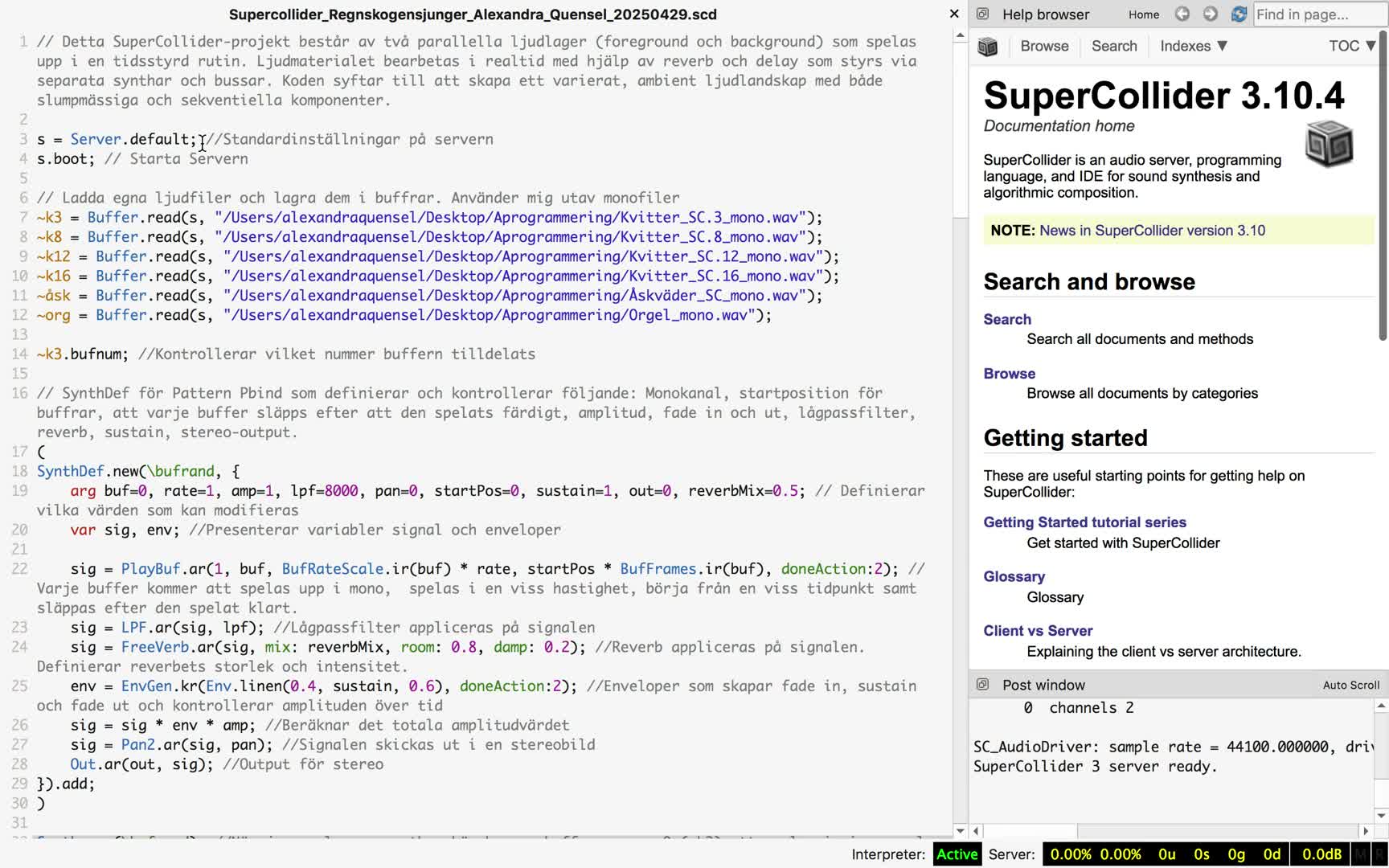Click Post window scroll-up arrow
Screen dimensions: 1389x868
[1381, 706]
